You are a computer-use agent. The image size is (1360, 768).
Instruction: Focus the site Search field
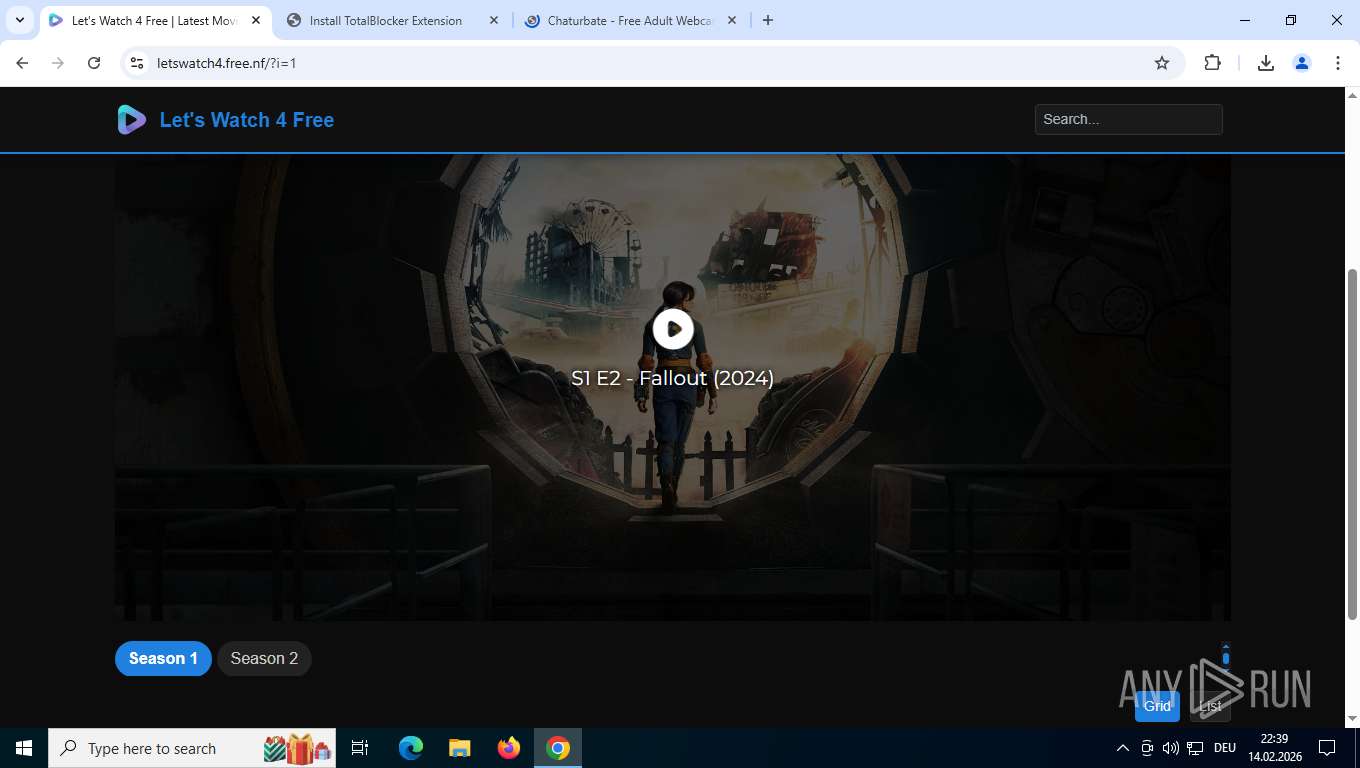click(x=1128, y=119)
